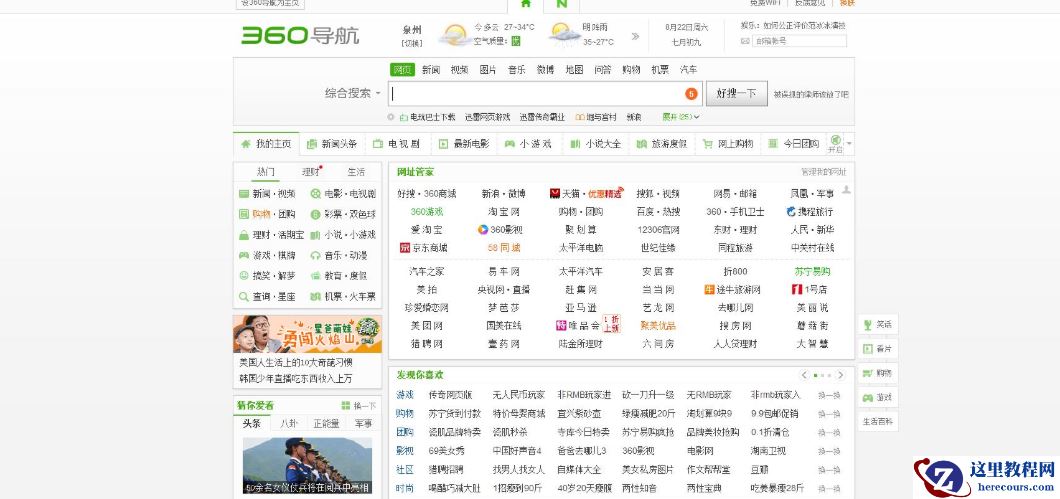The image size is (1060, 499).
Task: Click the 360导航 logo
Action: tap(300, 35)
